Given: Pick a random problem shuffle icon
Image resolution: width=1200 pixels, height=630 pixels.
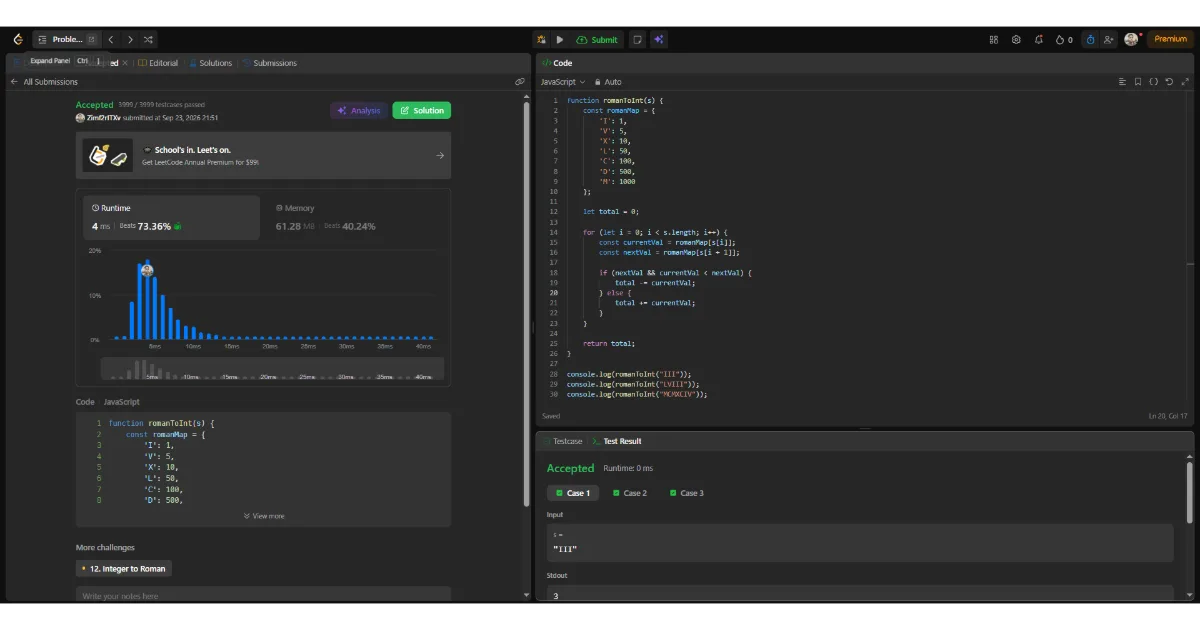Looking at the screenshot, I should click(148, 39).
